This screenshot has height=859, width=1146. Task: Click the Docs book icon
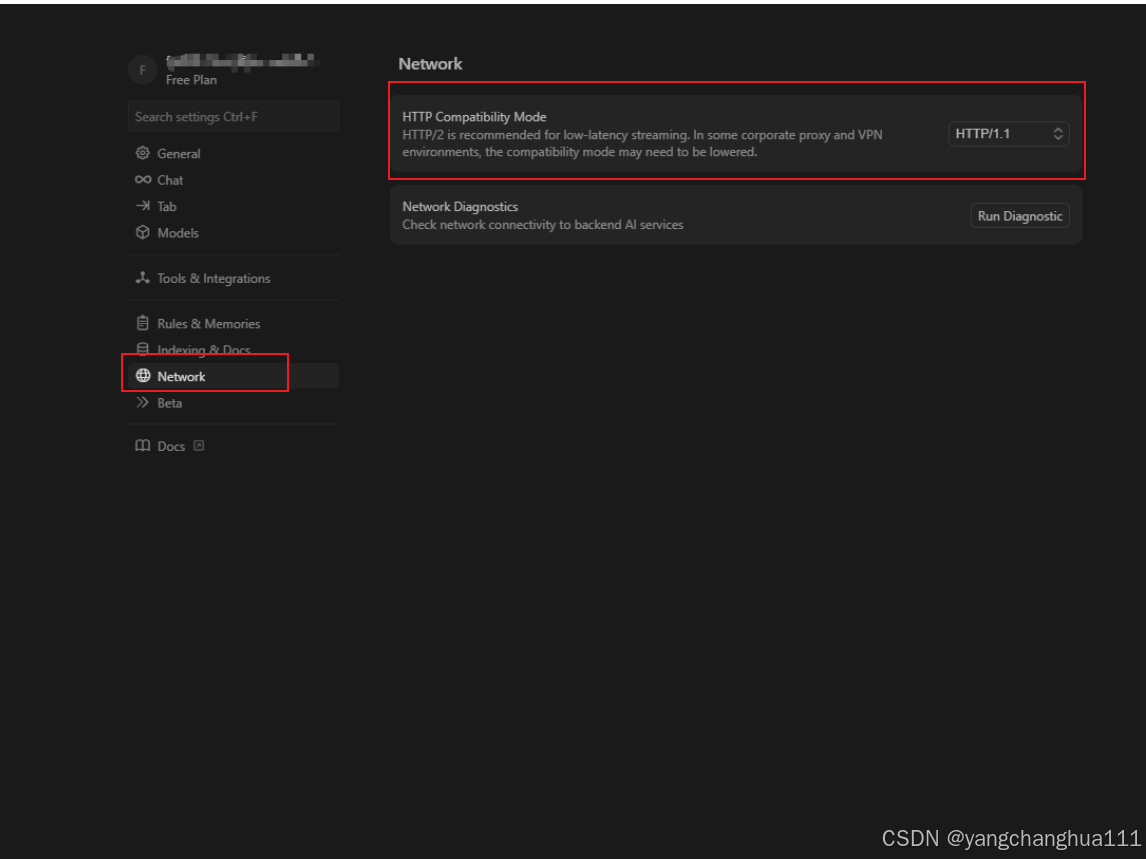tap(141, 445)
